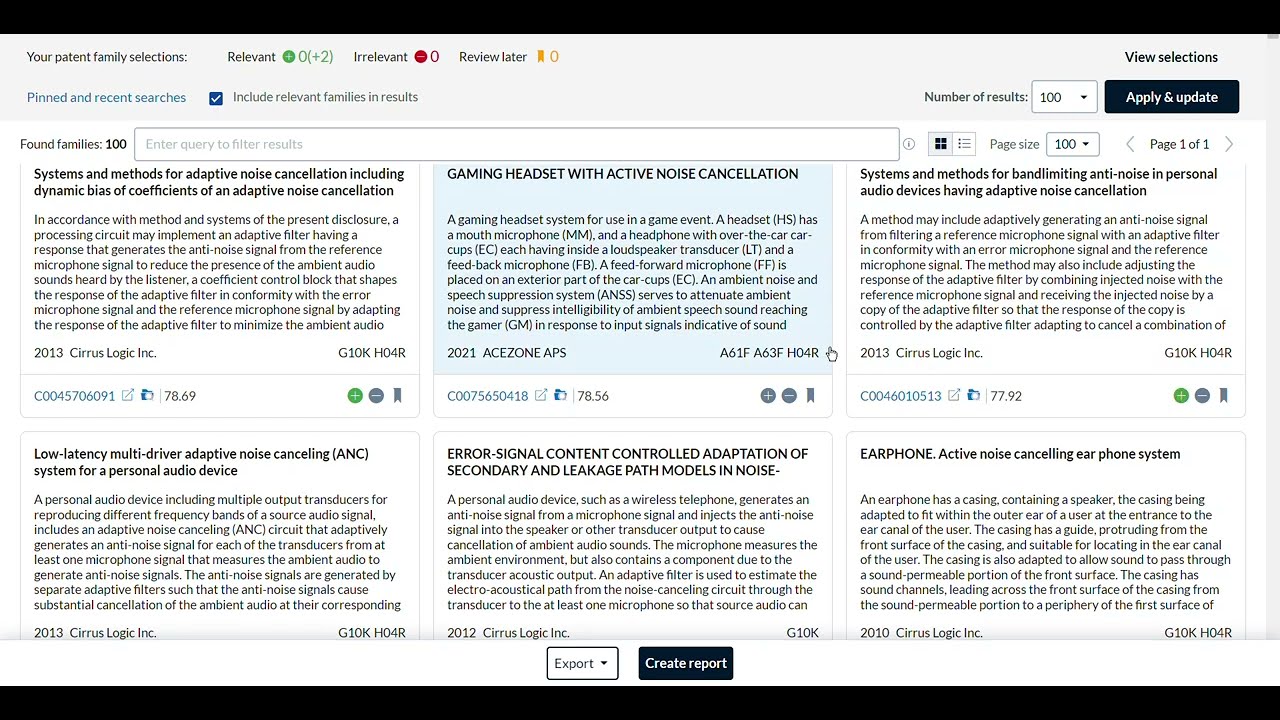Go to the next results page arrow
Image resolution: width=1280 pixels, height=720 pixels.
1229,144
